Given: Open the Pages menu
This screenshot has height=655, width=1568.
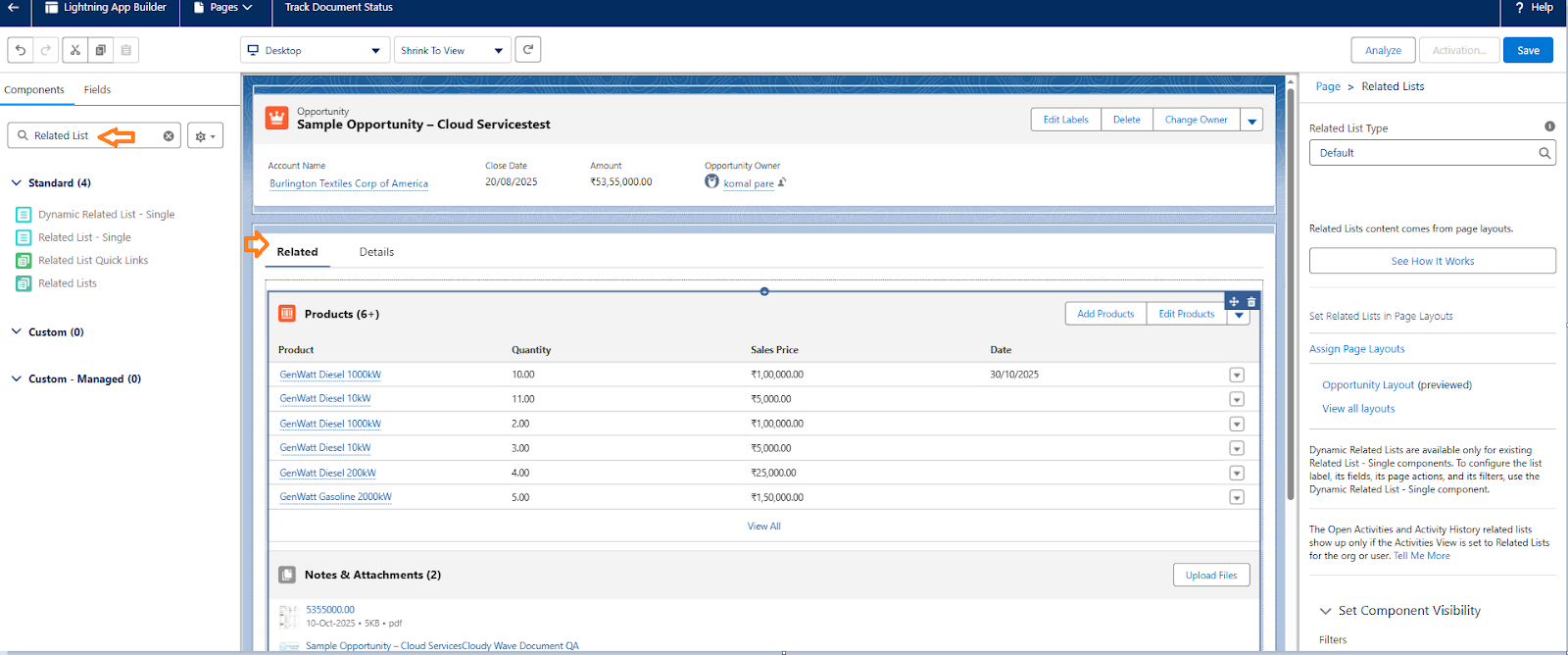Looking at the screenshot, I should pos(223,8).
